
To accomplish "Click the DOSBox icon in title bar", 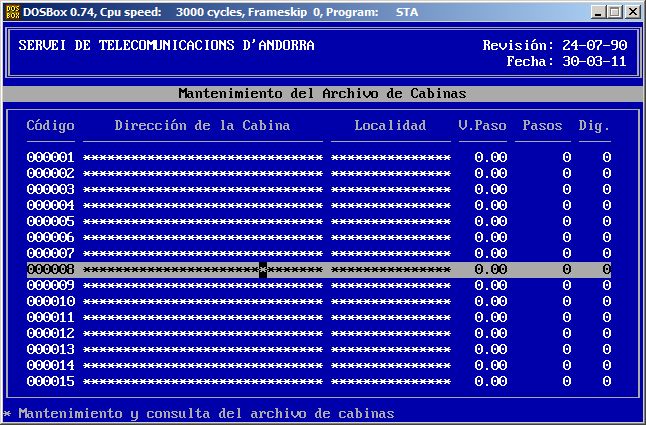I will [12, 11].
